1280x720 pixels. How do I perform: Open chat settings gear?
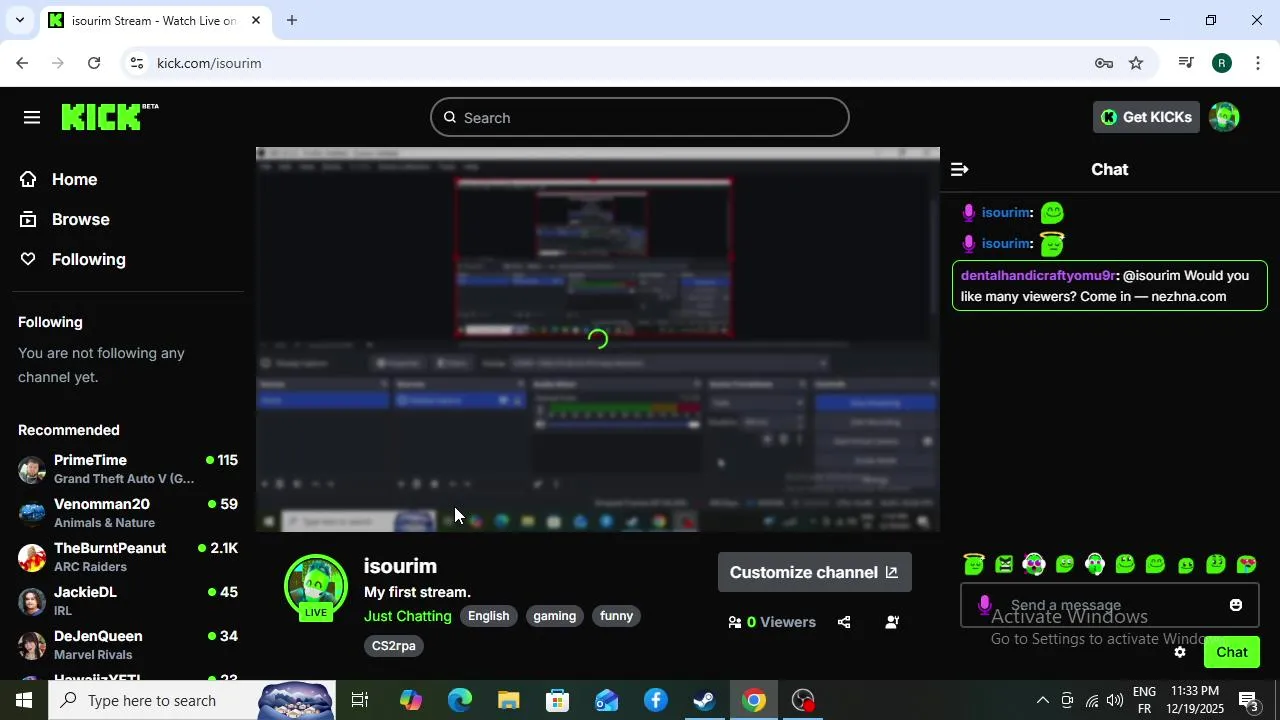point(1180,652)
